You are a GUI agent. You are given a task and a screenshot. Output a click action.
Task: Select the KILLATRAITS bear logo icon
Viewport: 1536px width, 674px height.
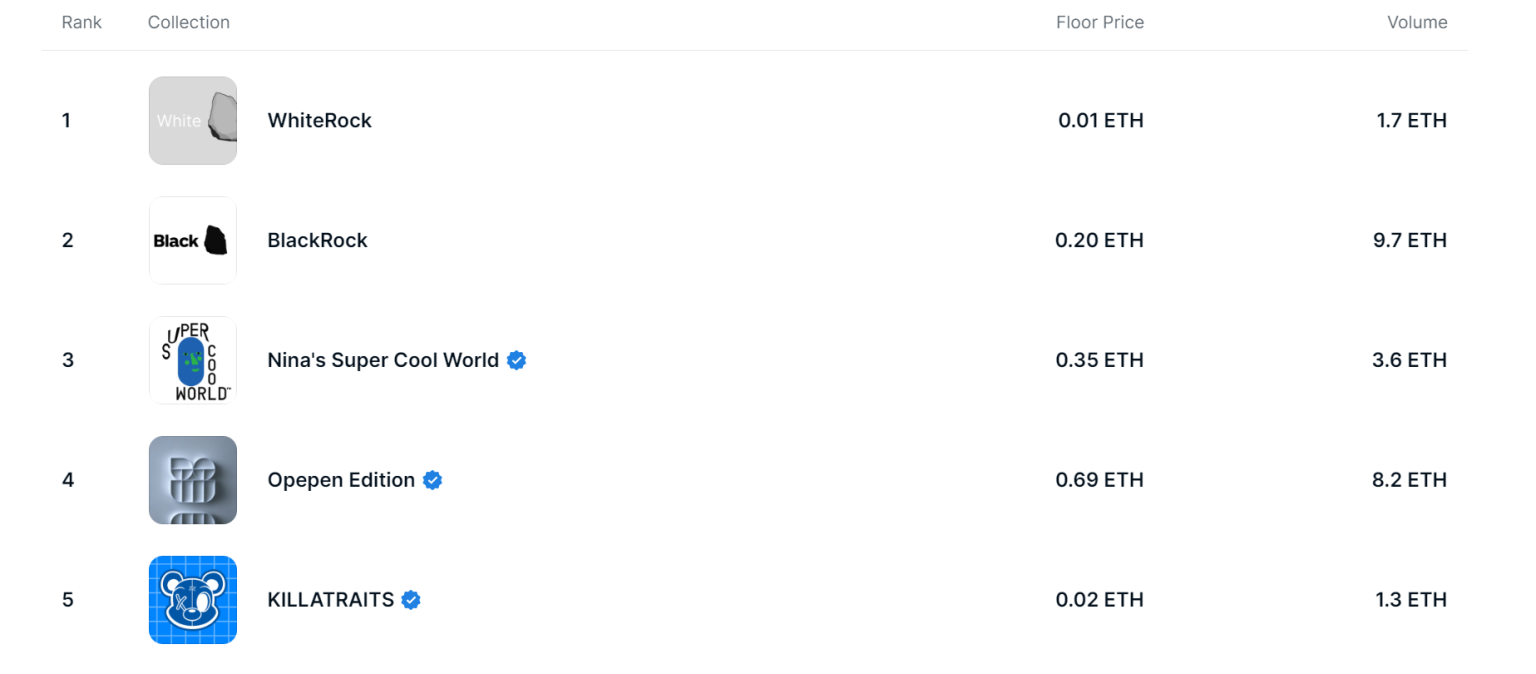pos(192,600)
